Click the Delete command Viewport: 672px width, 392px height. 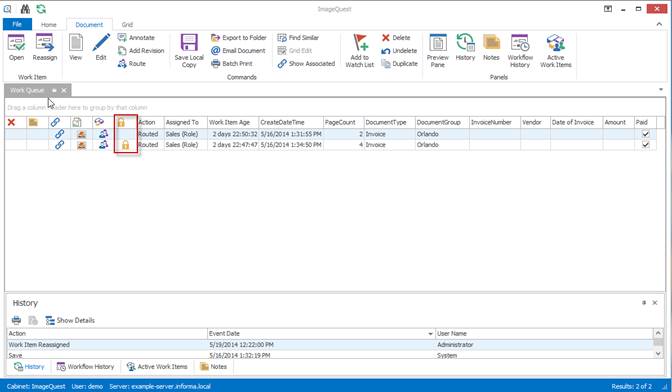point(396,38)
